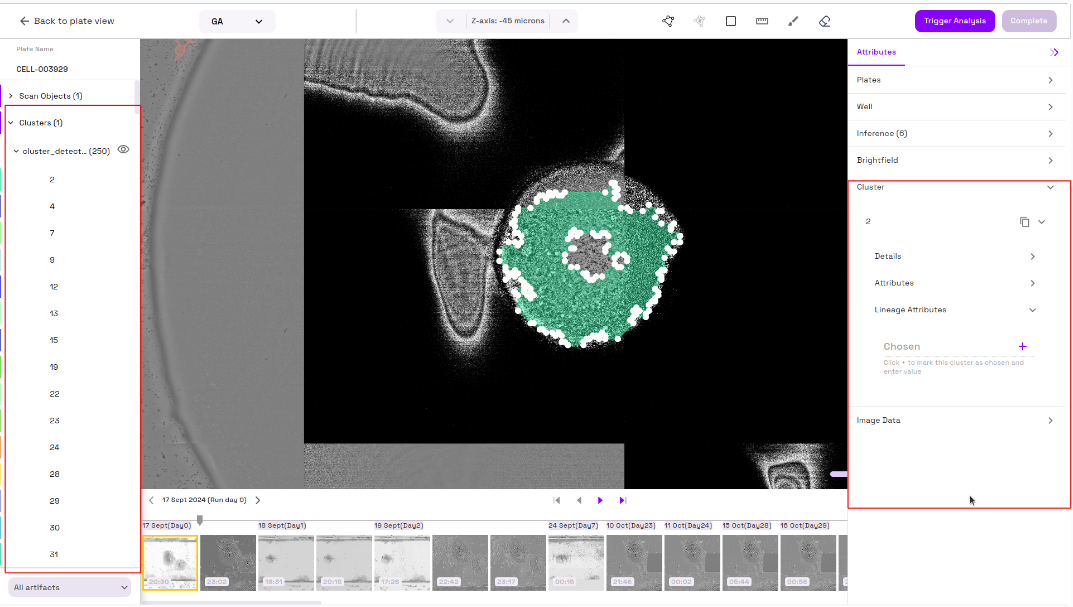
Task: Skip to the last timeline frame
Action: click(x=622, y=500)
